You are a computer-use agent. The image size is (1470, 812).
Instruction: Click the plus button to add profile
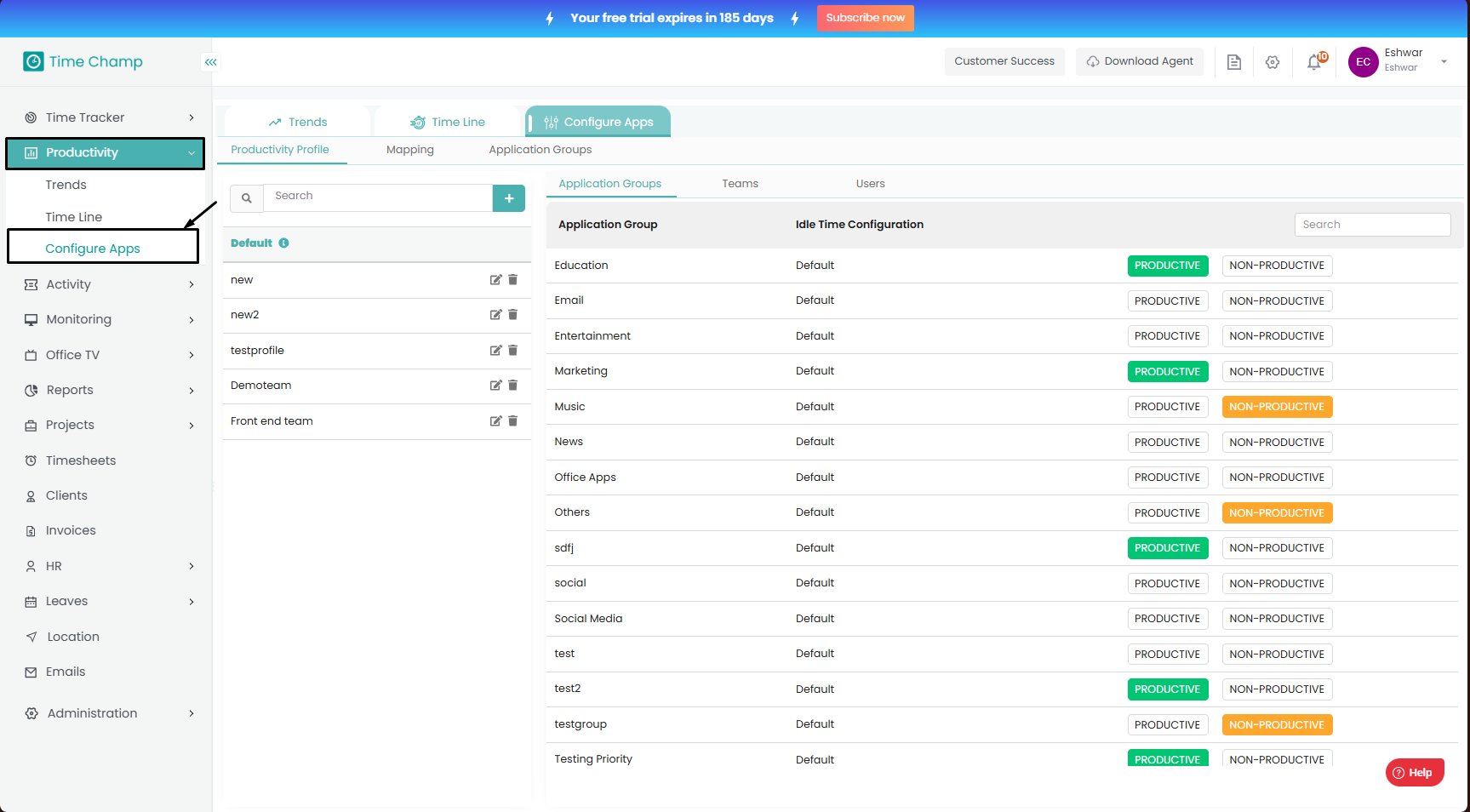[x=509, y=198]
